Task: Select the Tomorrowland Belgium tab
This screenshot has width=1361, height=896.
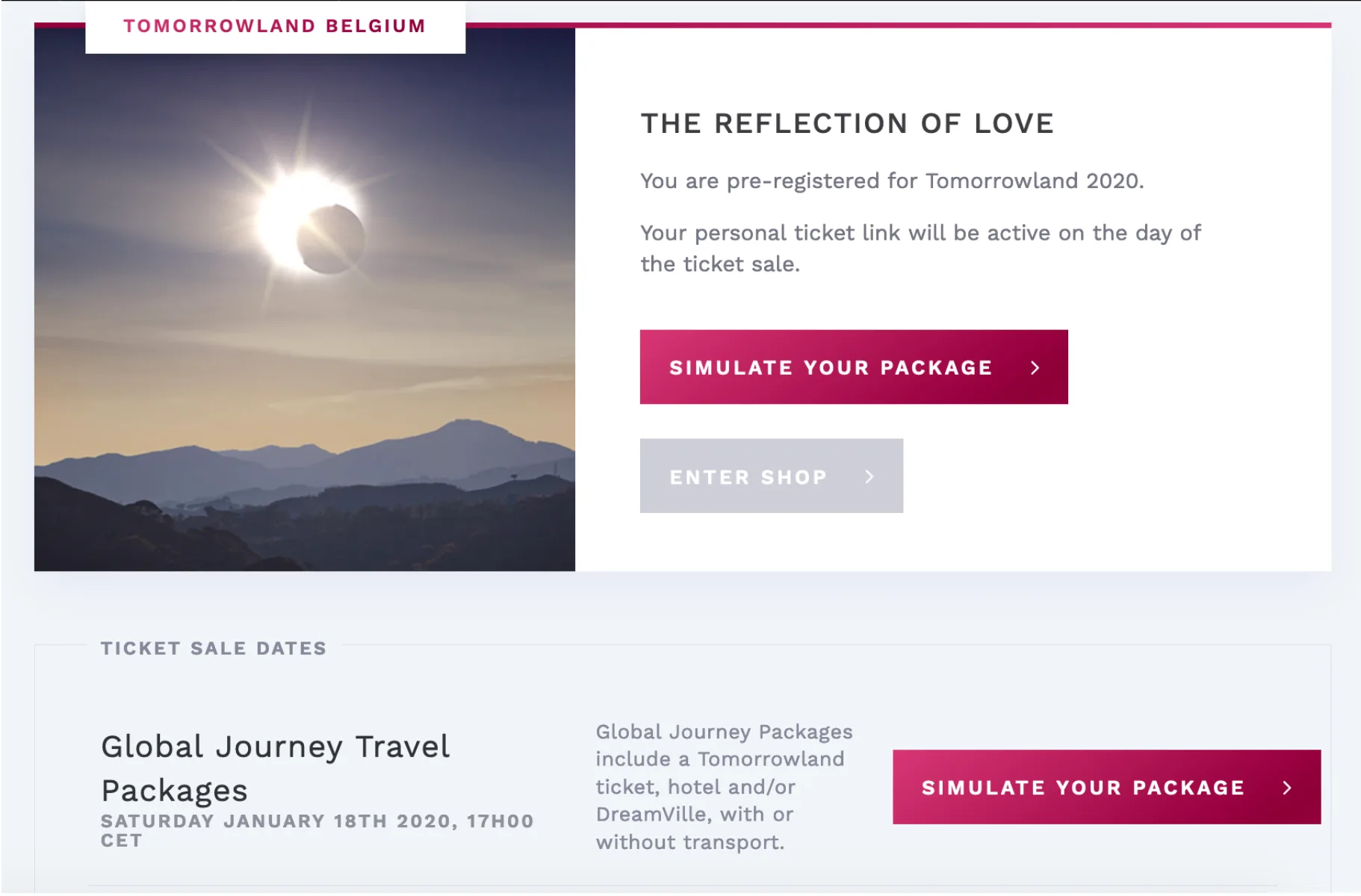Action: pos(275,26)
